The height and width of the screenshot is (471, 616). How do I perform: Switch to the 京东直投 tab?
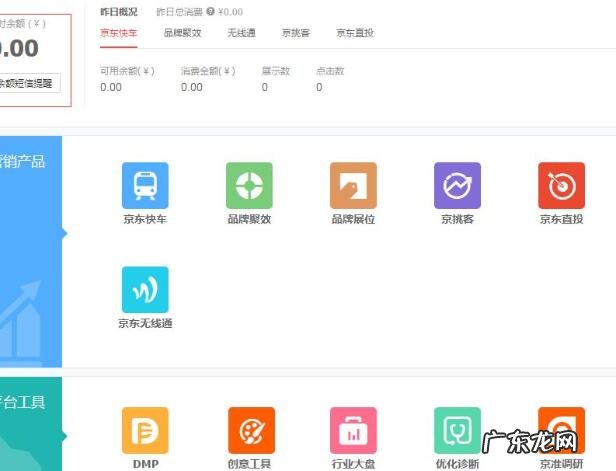(355, 33)
